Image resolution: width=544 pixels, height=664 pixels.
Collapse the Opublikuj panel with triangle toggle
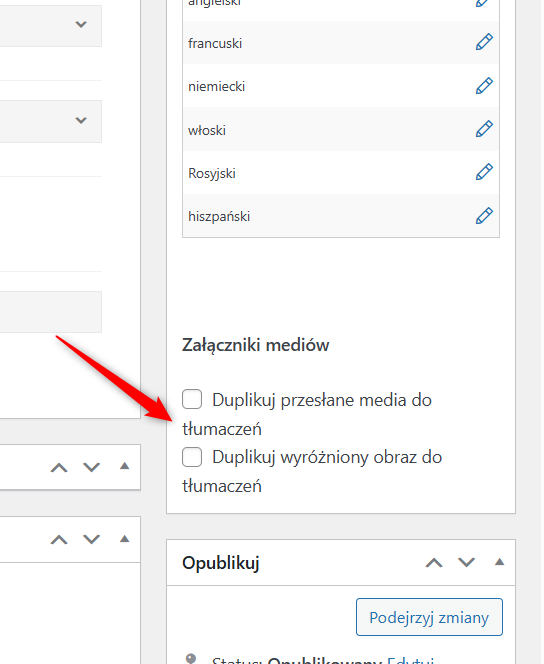click(500, 562)
